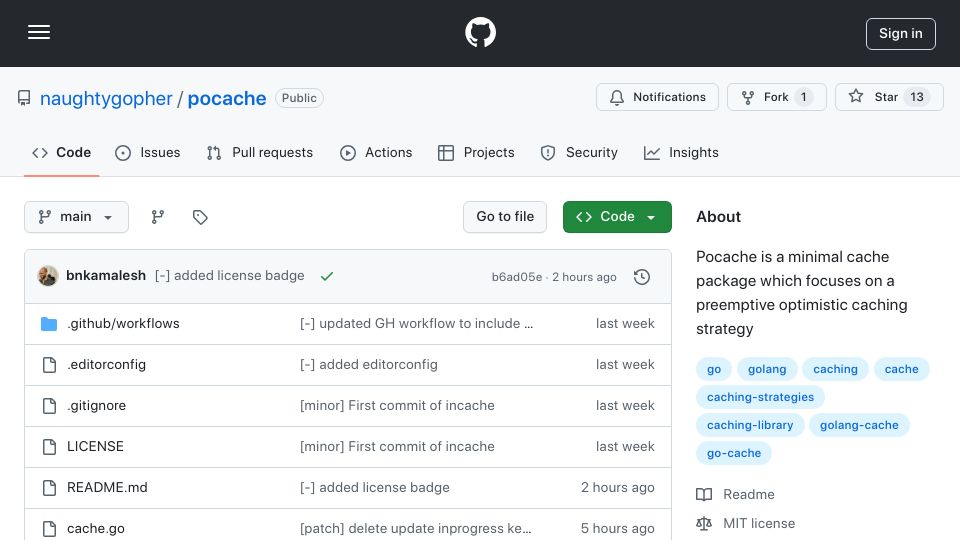Open the naughtygopher owner profile link
960x540 pixels.
pos(106,99)
